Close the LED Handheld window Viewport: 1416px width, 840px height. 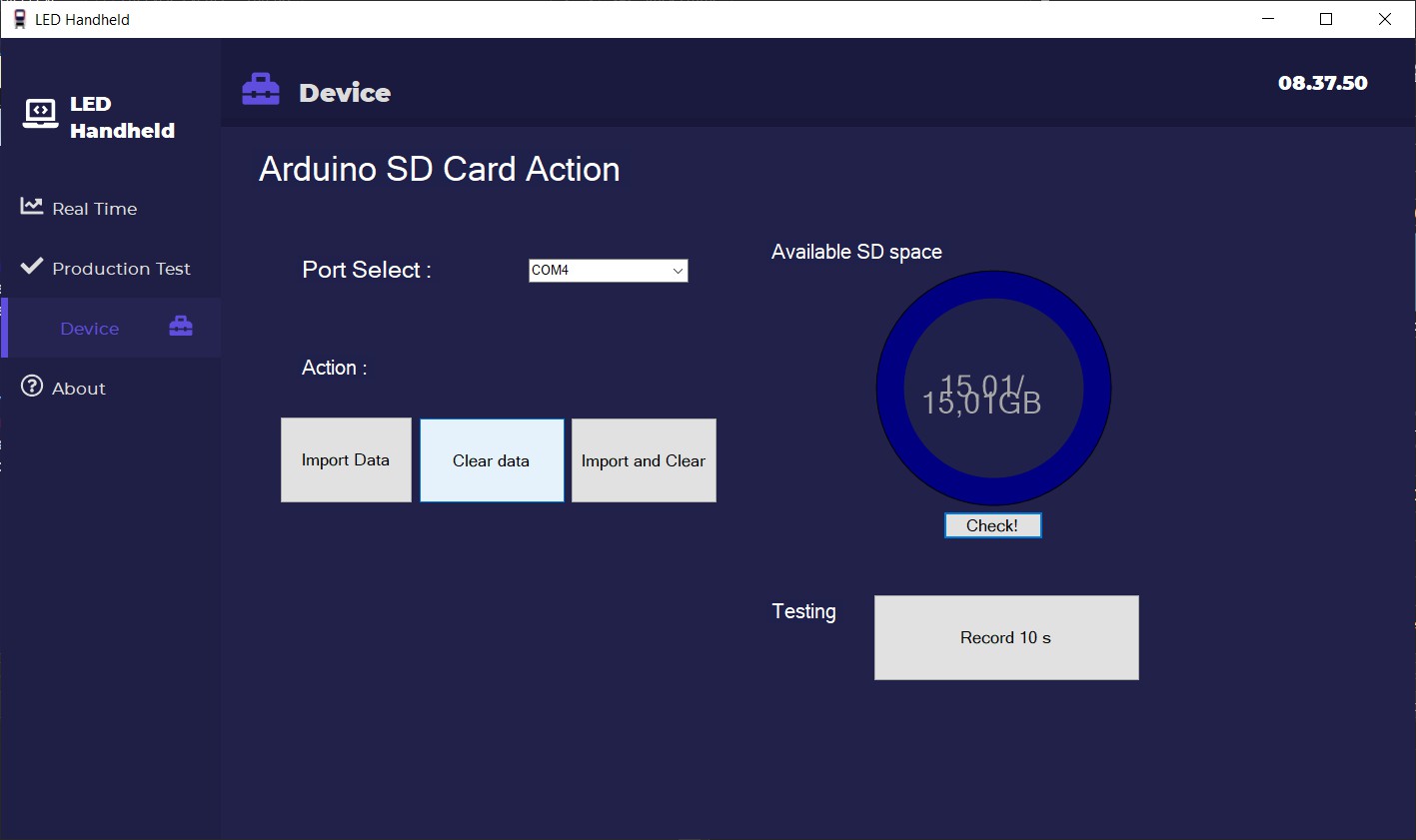pos(1385,19)
